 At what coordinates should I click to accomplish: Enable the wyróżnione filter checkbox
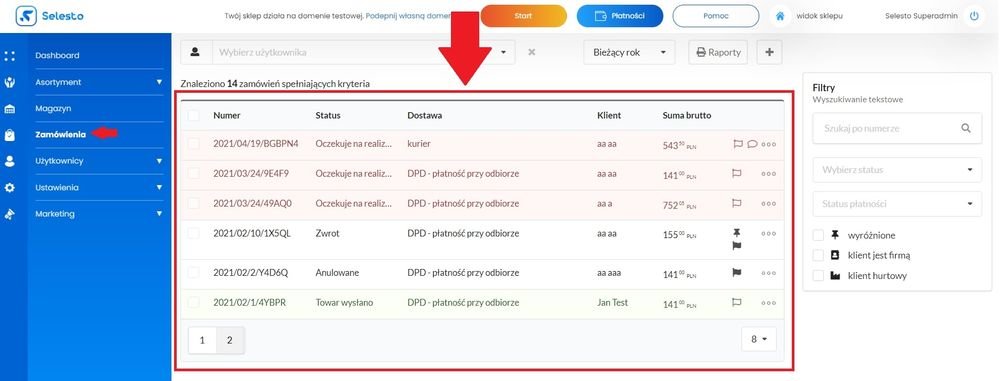(818, 235)
